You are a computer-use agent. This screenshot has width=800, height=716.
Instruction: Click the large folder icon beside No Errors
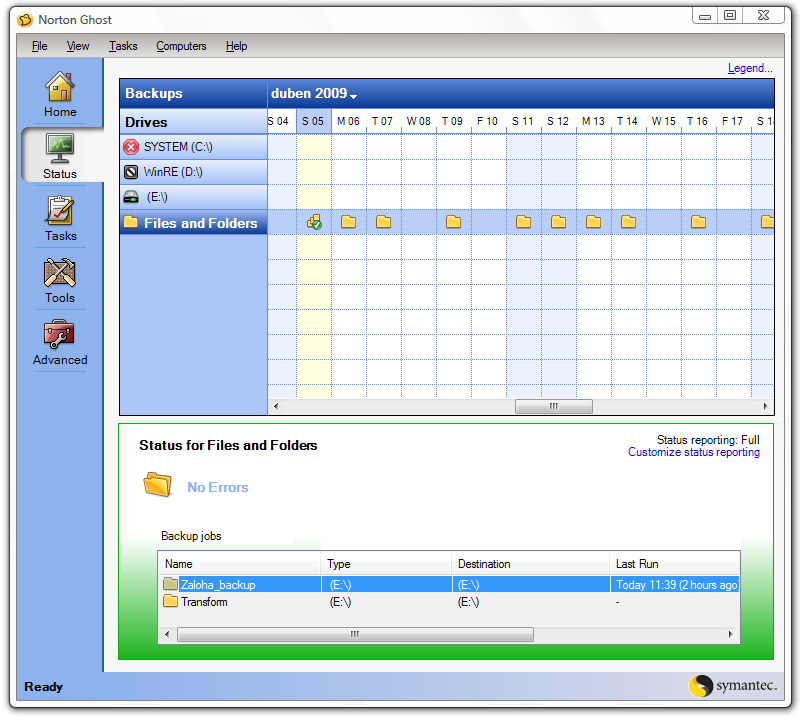(158, 484)
